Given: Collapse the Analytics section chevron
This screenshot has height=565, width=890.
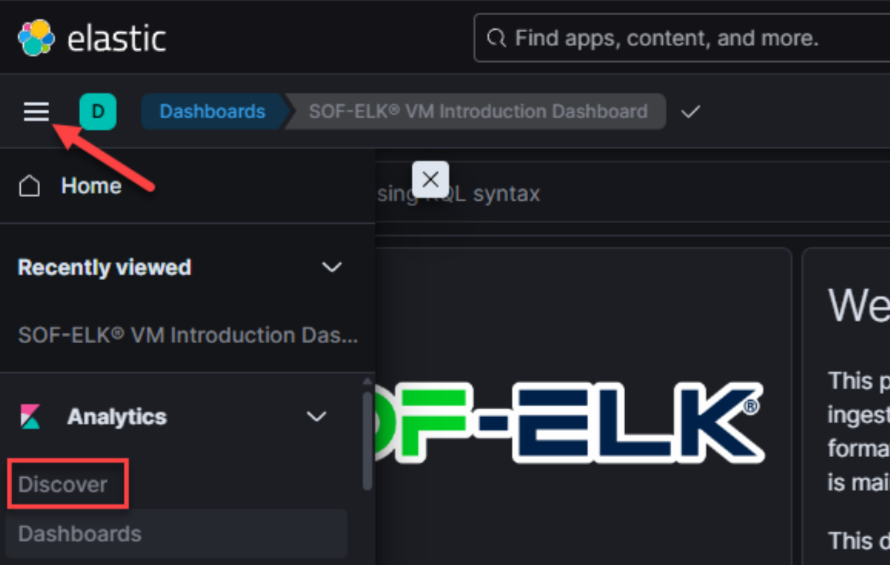Looking at the screenshot, I should point(316,417).
